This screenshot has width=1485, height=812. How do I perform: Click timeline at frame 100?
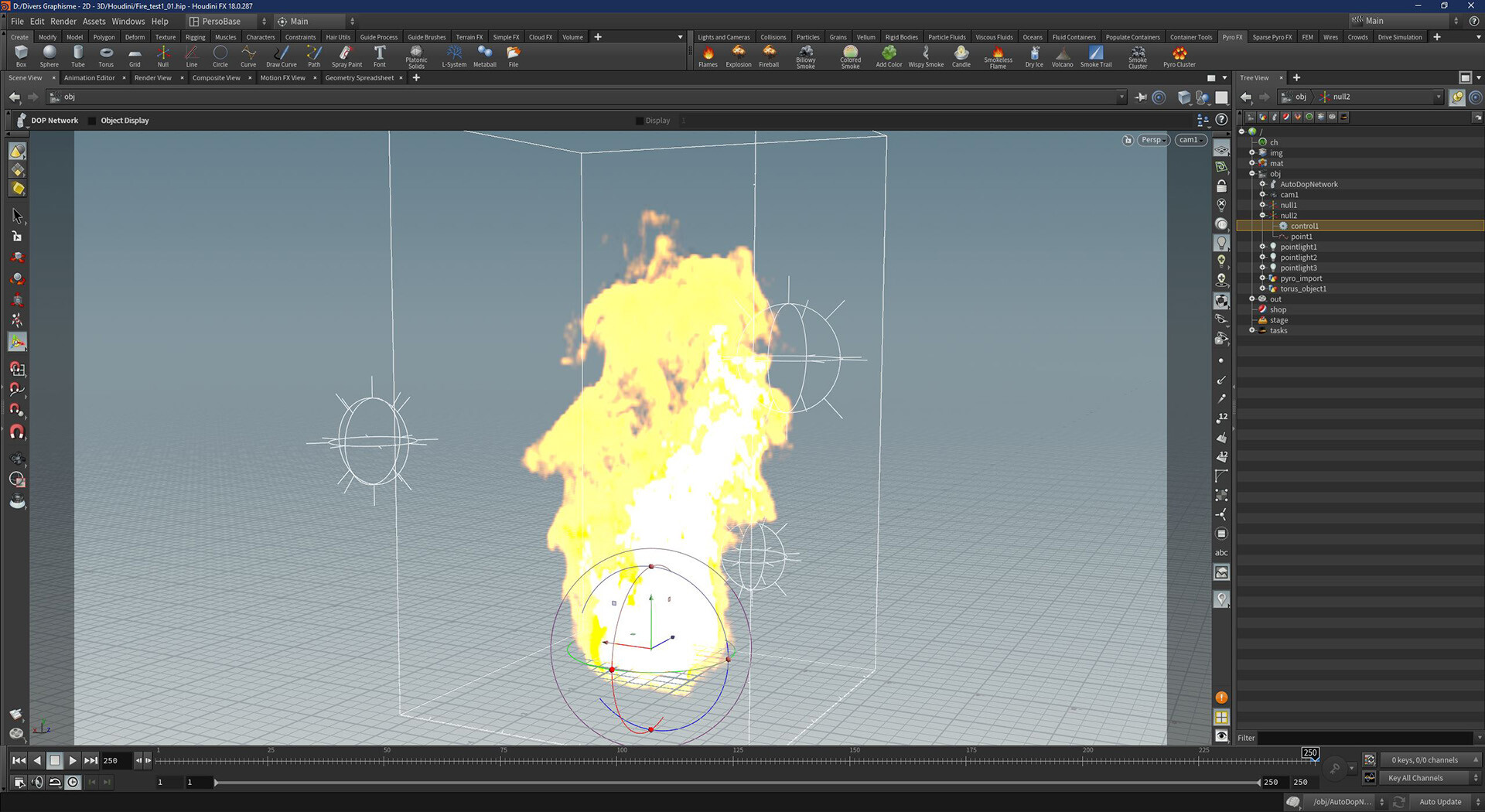(621, 759)
